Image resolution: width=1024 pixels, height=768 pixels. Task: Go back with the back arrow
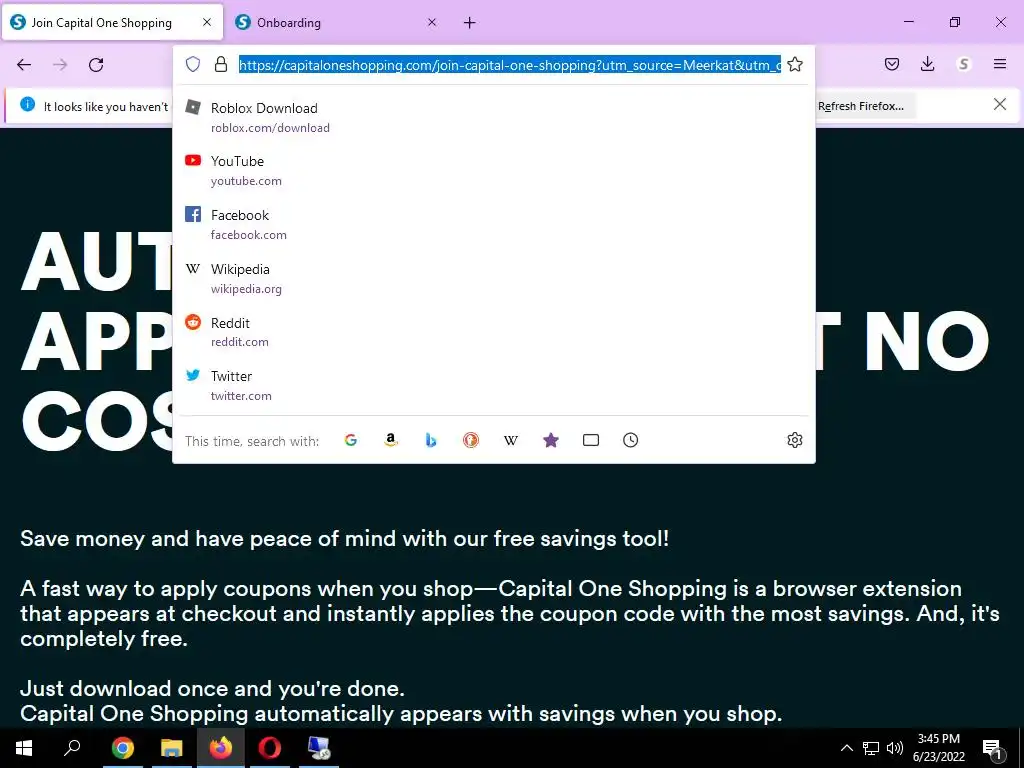24,64
